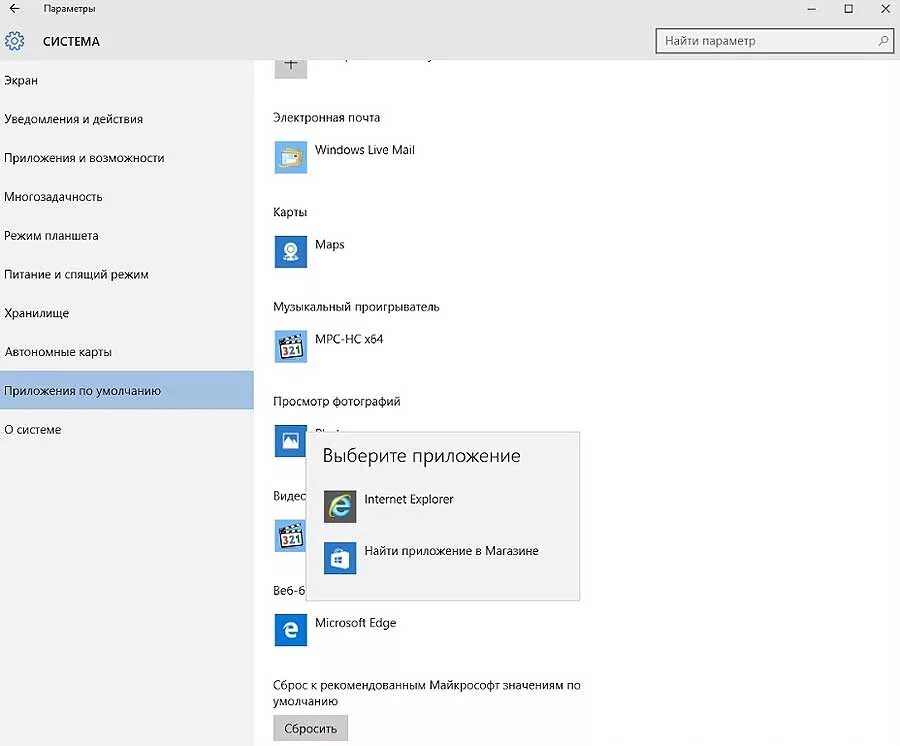Viewport: 900px width, 746px height.
Task: Click the Музыкальный проигрыватель heading
Action: coord(356,307)
